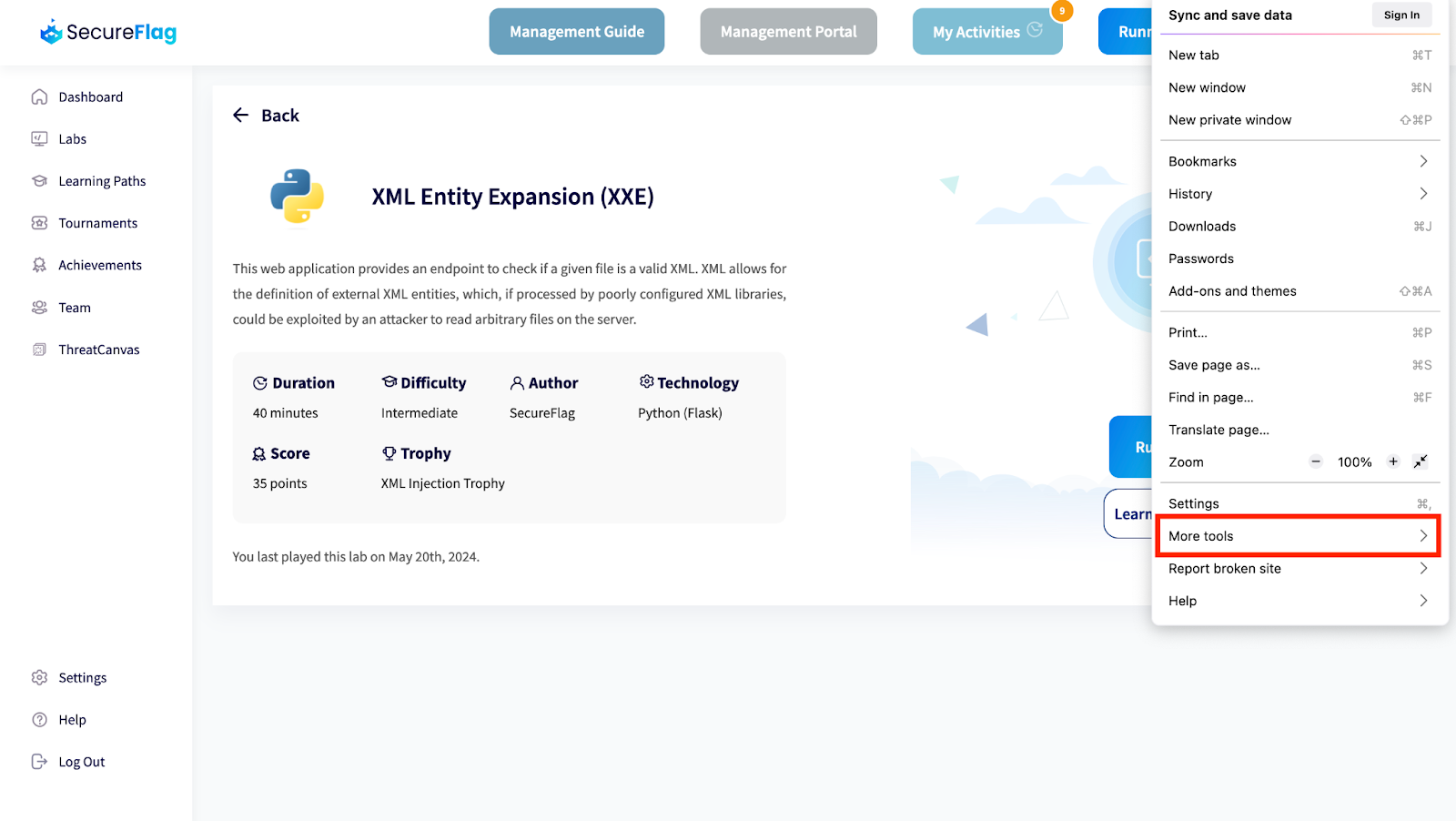Image resolution: width=1456 pixels, height=821 pixels.
Task: Open browser Settings menu item
Action: point(1299,503)
